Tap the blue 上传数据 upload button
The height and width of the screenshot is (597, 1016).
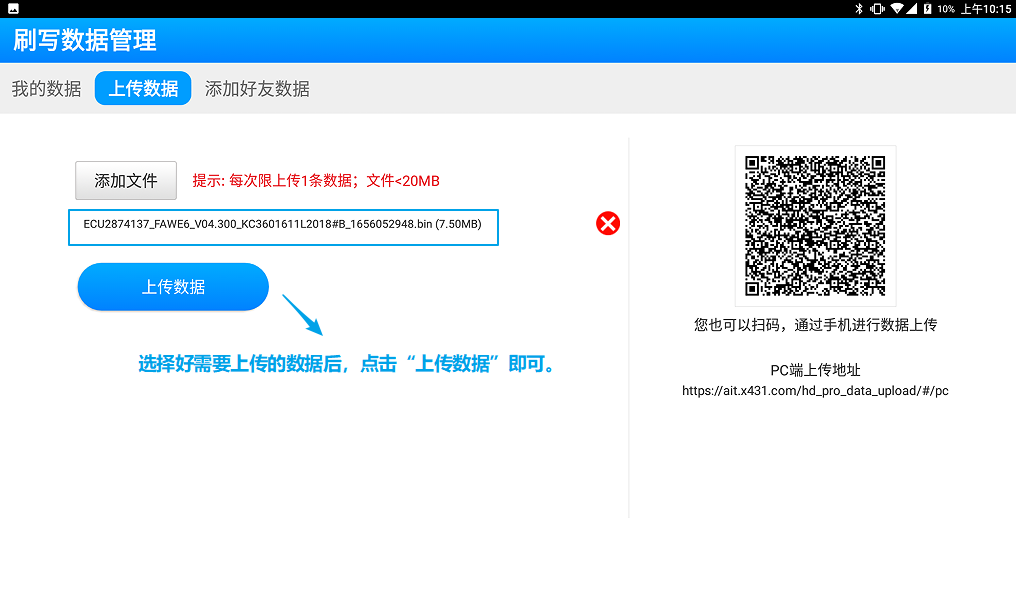tap(173, 287)
